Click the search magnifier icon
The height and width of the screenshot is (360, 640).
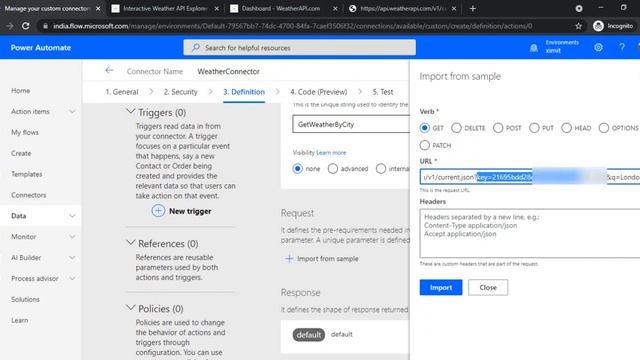196,48
